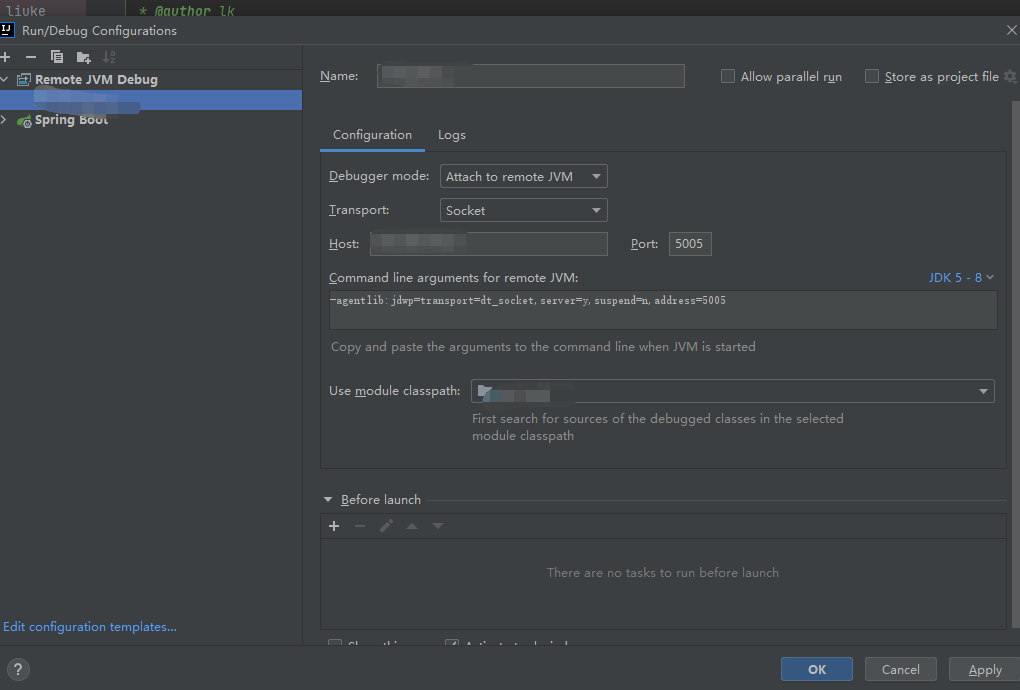
Task: Add a new configuration with the plus icon
Action: 5,57
